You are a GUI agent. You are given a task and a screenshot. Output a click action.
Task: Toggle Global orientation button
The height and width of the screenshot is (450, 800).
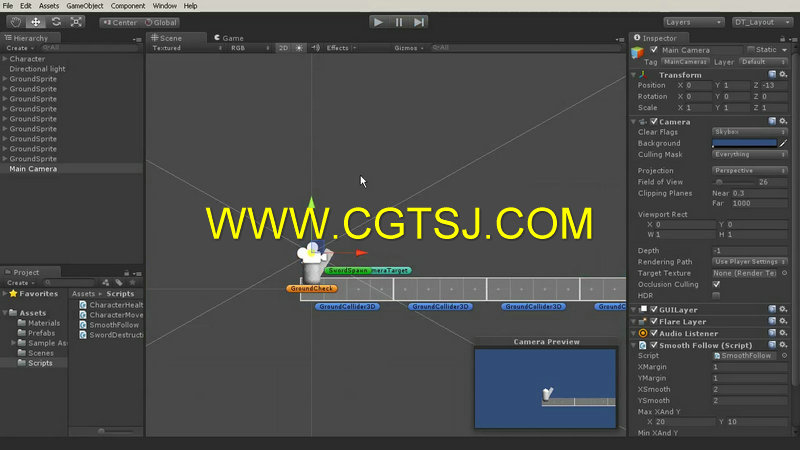coord(161,22)
